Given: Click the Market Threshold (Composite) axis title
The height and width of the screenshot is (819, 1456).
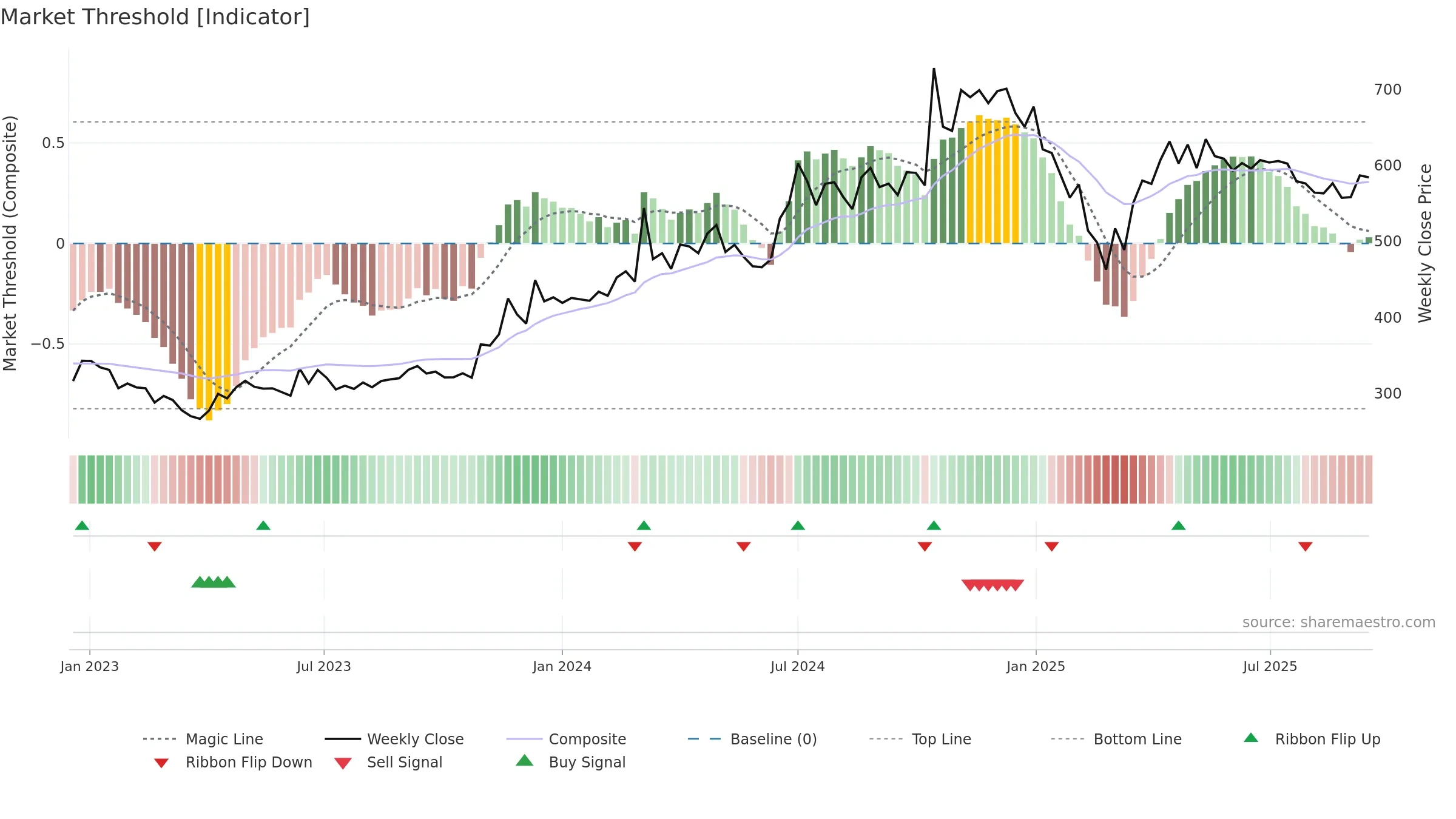Looking at the screenshot, I should pos(10,243).
